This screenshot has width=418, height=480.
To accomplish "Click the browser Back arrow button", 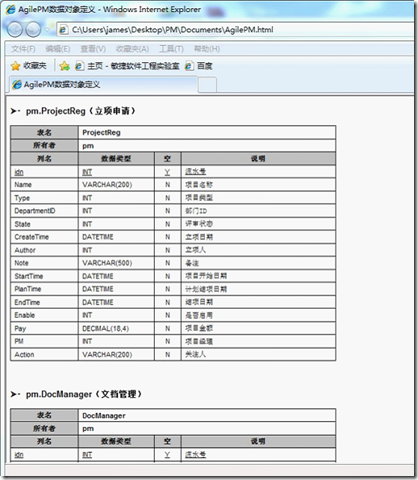I will click(x=15, y=30).
